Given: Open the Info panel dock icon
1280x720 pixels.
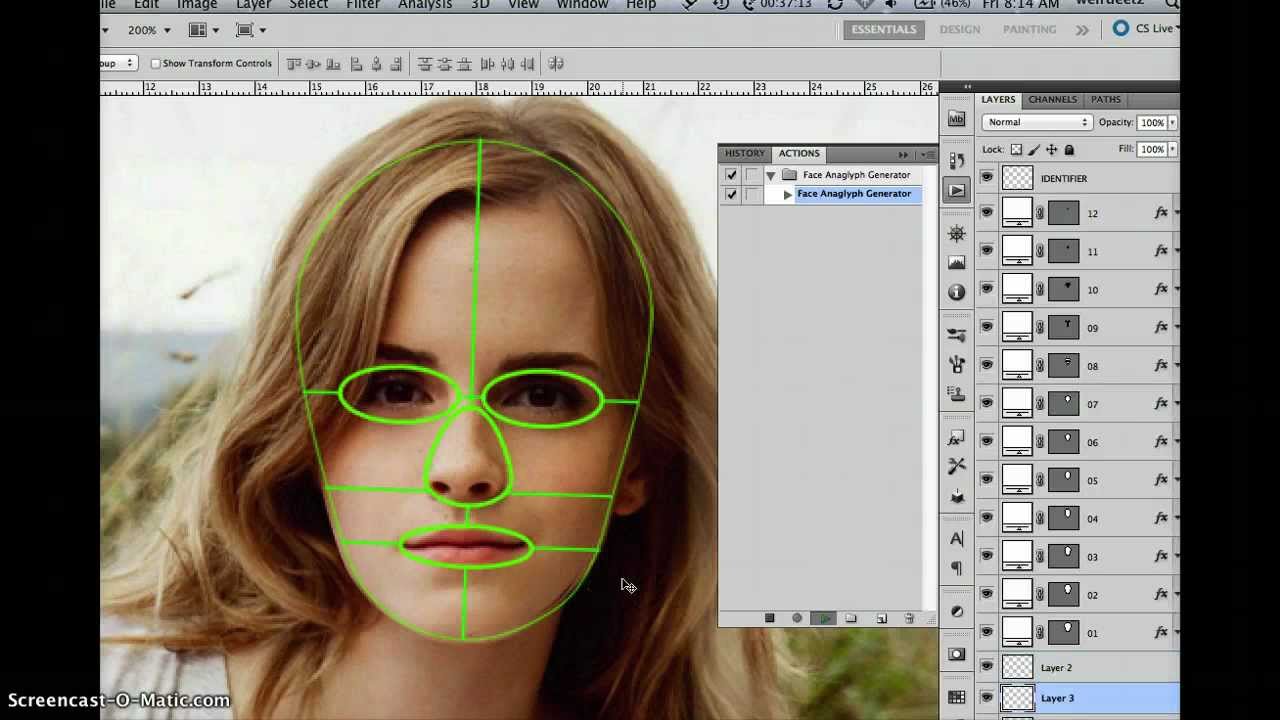Looking at the screenshot, I should pyautogui.click(x=957, y=293).
